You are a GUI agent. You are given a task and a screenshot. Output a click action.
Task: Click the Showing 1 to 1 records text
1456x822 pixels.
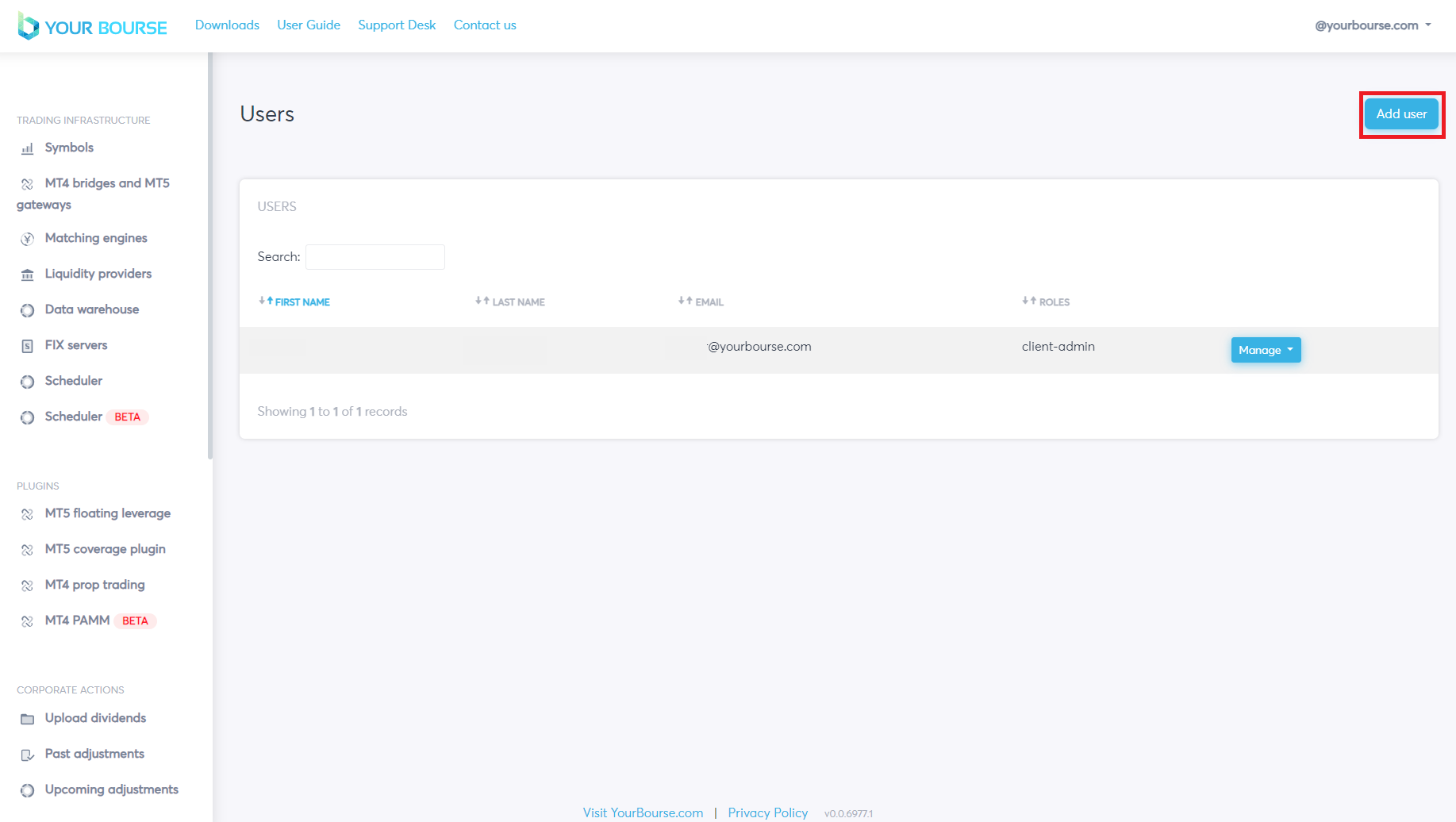(x=332, y=412)
